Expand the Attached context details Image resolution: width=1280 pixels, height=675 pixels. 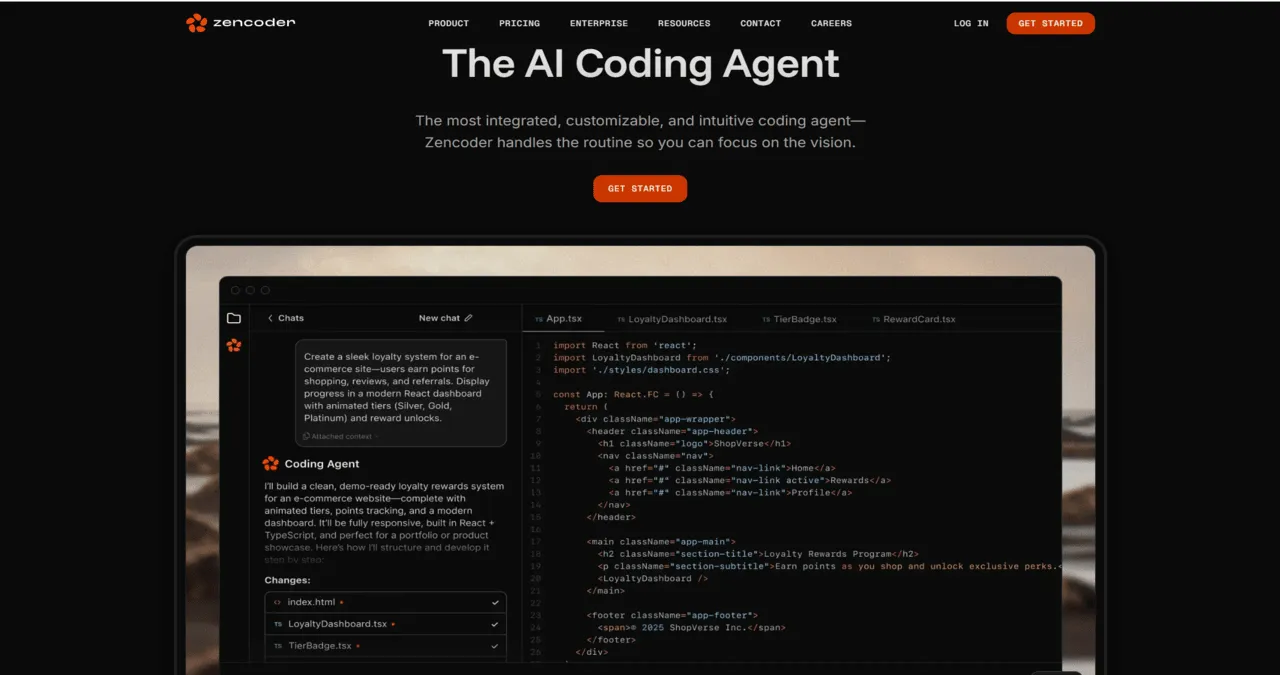340,436
